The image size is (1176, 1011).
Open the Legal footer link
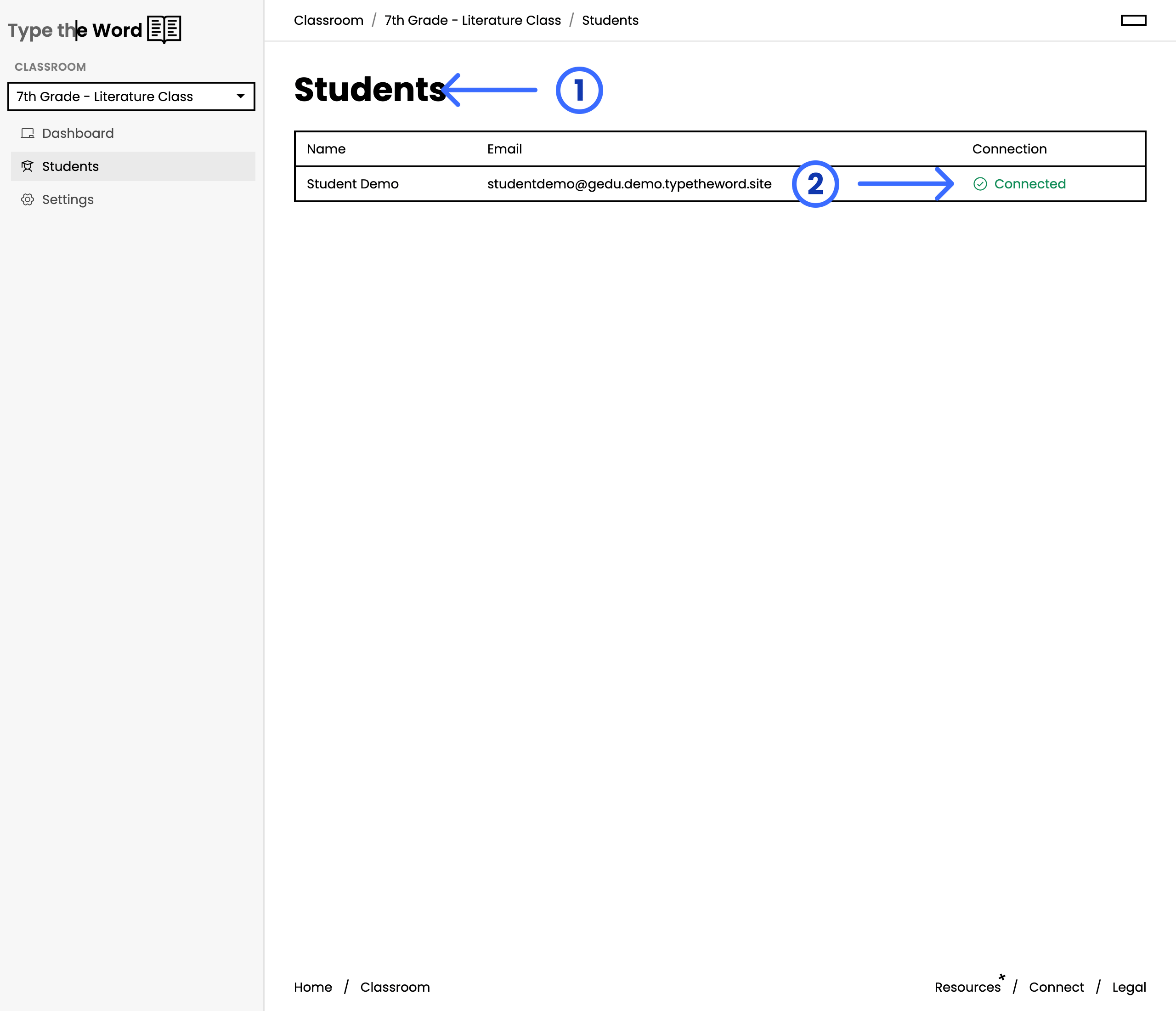tap(1129, 988)
